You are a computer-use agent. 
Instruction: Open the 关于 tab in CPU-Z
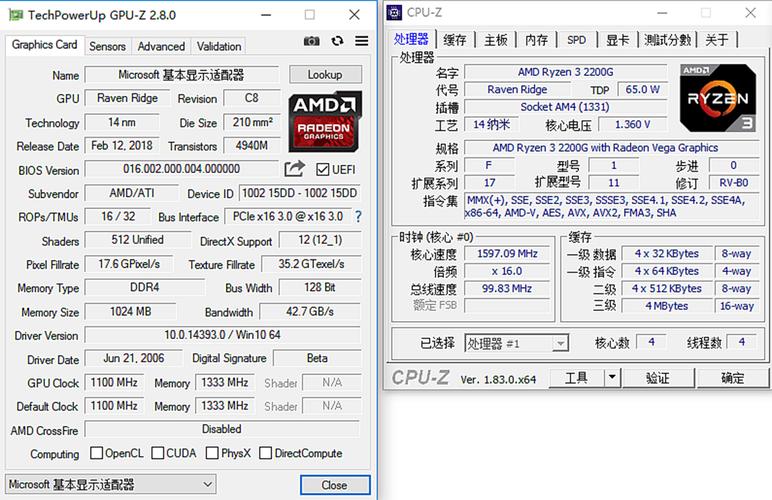(x=717, y=40)
